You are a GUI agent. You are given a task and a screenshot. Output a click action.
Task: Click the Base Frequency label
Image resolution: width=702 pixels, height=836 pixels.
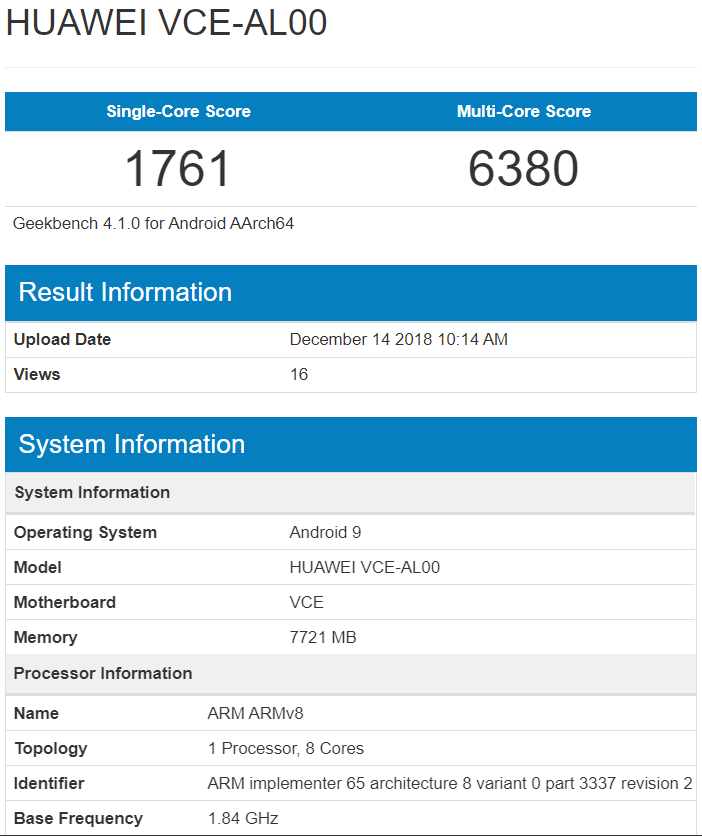(78, 818)
